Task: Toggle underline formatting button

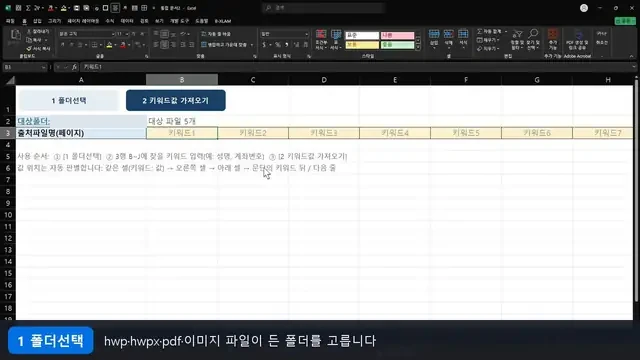Action: point(80,44)
